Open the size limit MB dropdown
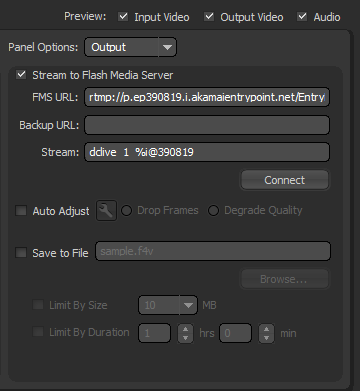Image resolution: width=360 pixels, height=391 pixels. 168,305
